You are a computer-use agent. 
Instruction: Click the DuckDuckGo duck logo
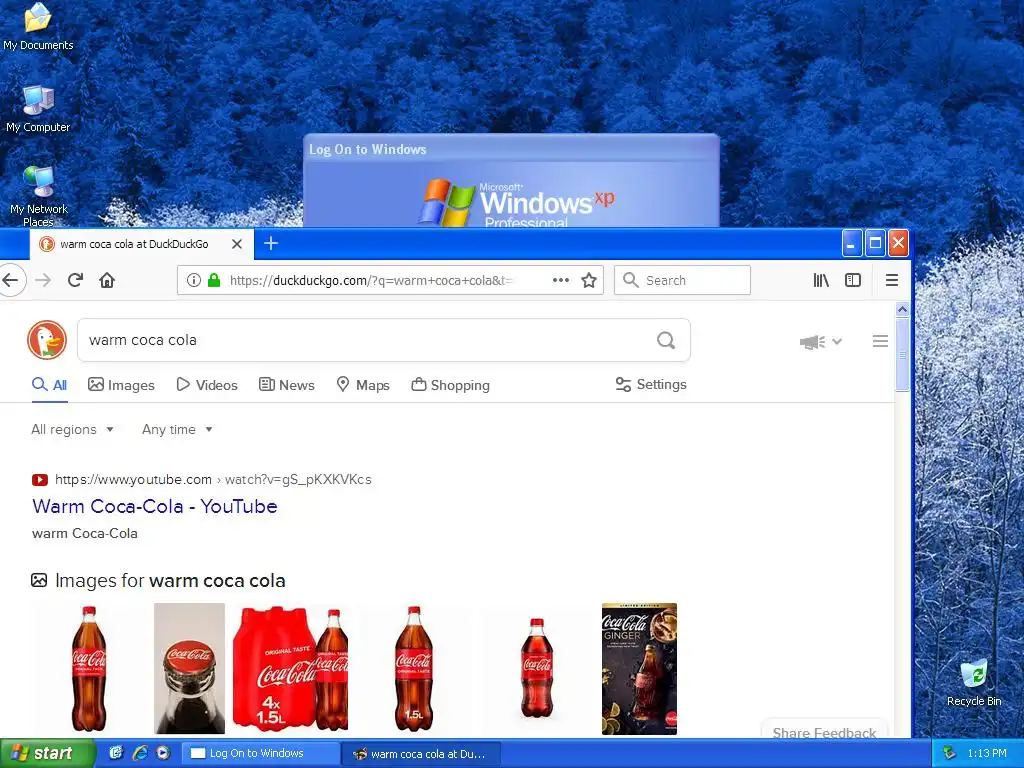point(47,340)
